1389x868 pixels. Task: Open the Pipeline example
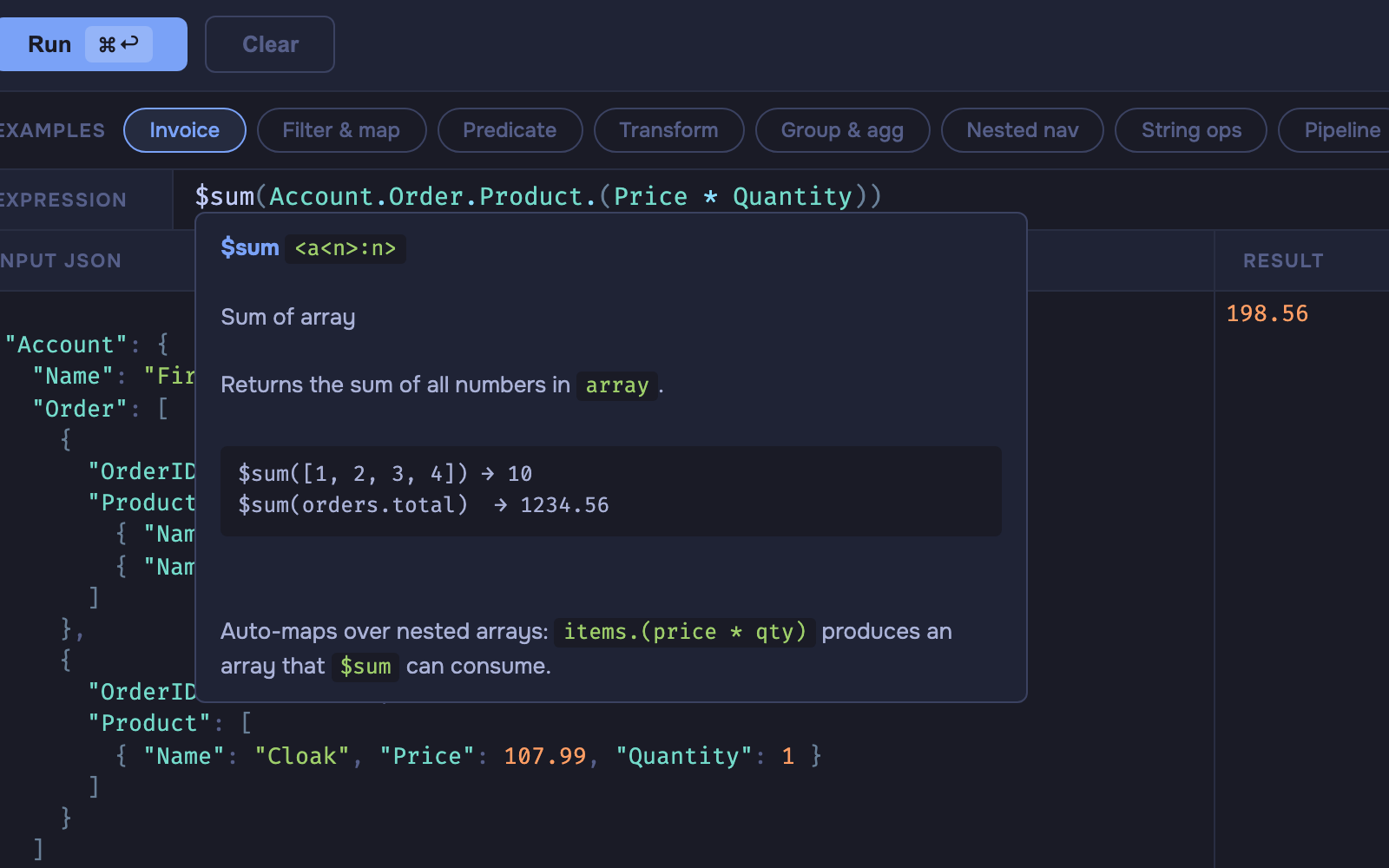click(1342, 130)
